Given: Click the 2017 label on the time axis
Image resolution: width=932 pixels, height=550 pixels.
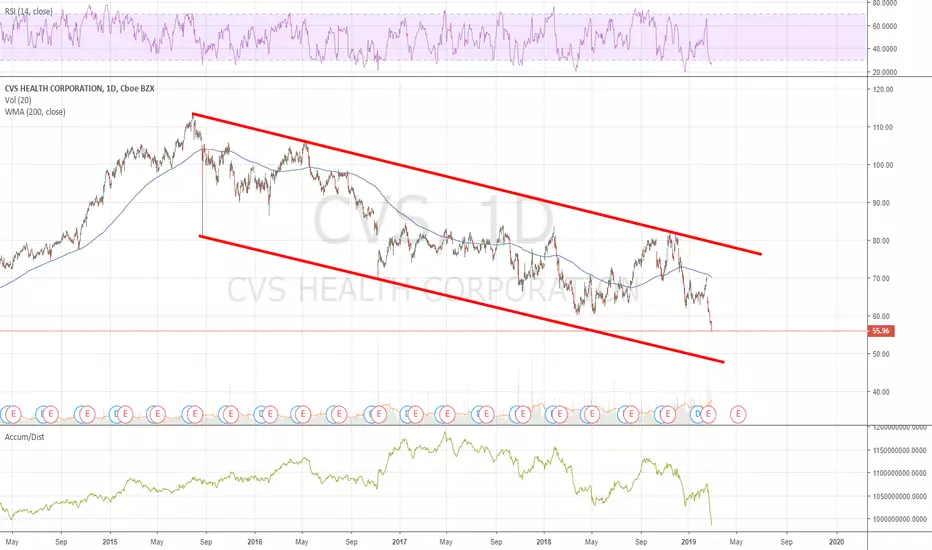Looking at the screenshot, I should pyautogui.click(x=399, y=542).
